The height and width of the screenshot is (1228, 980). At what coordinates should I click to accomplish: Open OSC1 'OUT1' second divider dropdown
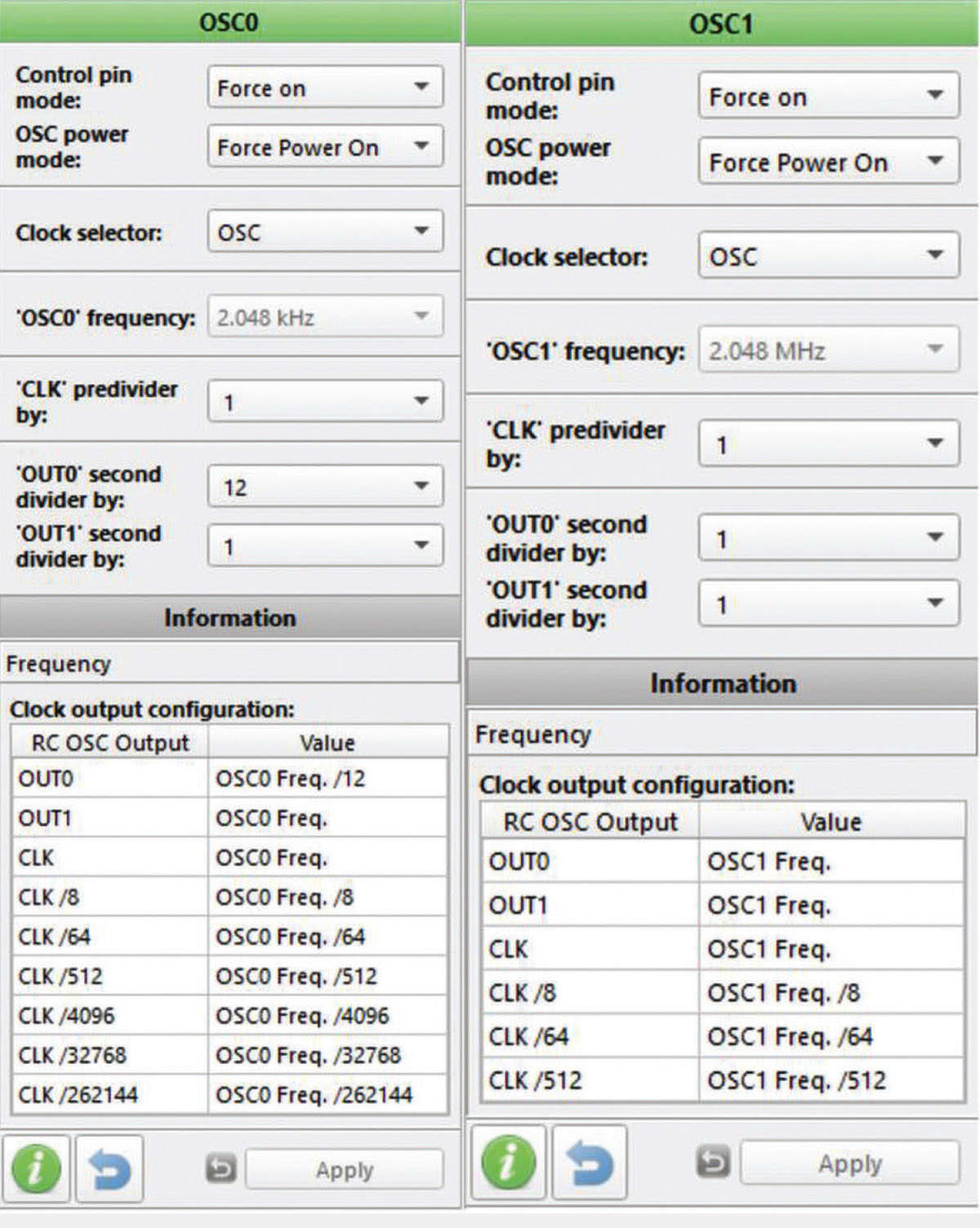pos(828,603)
